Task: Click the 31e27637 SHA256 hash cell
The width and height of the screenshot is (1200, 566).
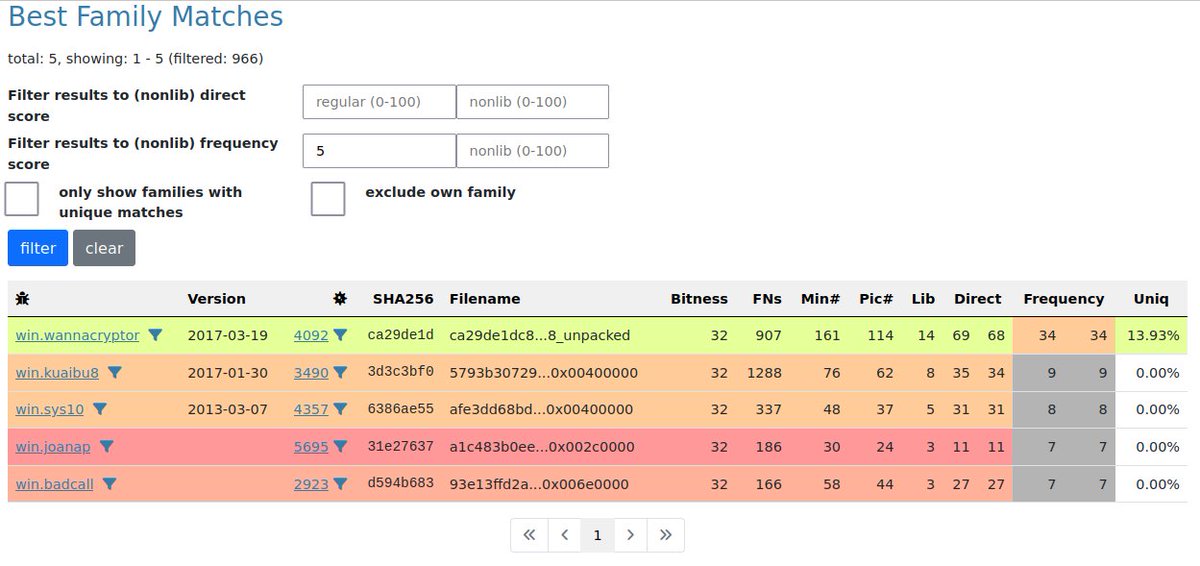Action: pyautogui.click(x=401, y=447)
